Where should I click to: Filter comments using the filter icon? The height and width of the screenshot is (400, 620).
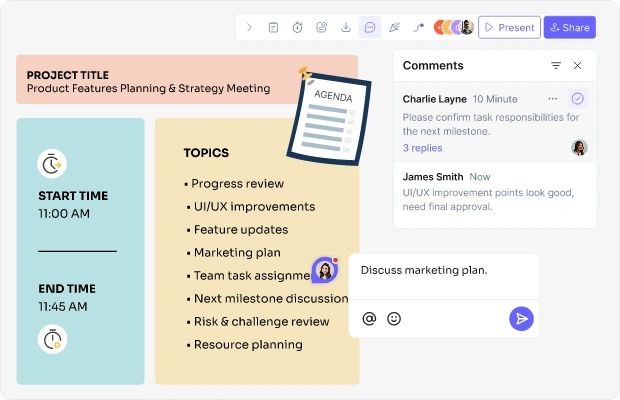556,66
